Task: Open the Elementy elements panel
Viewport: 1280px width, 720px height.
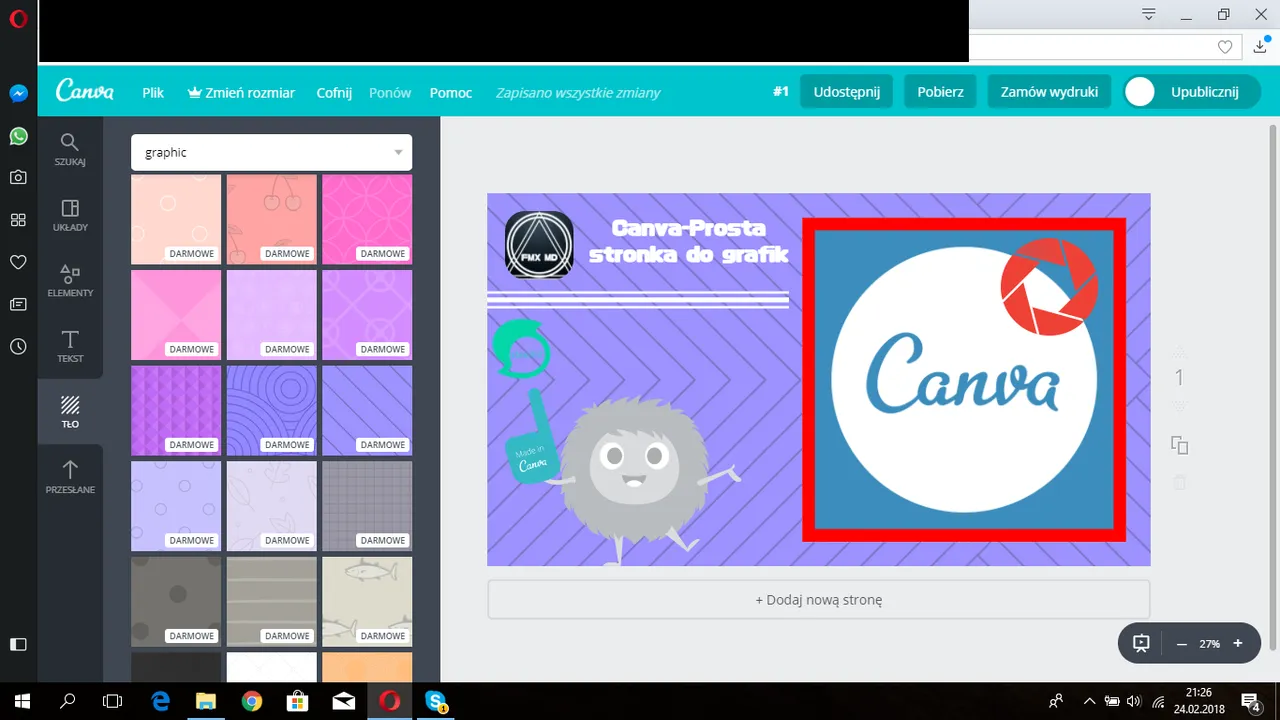Action: coord(70,281)
